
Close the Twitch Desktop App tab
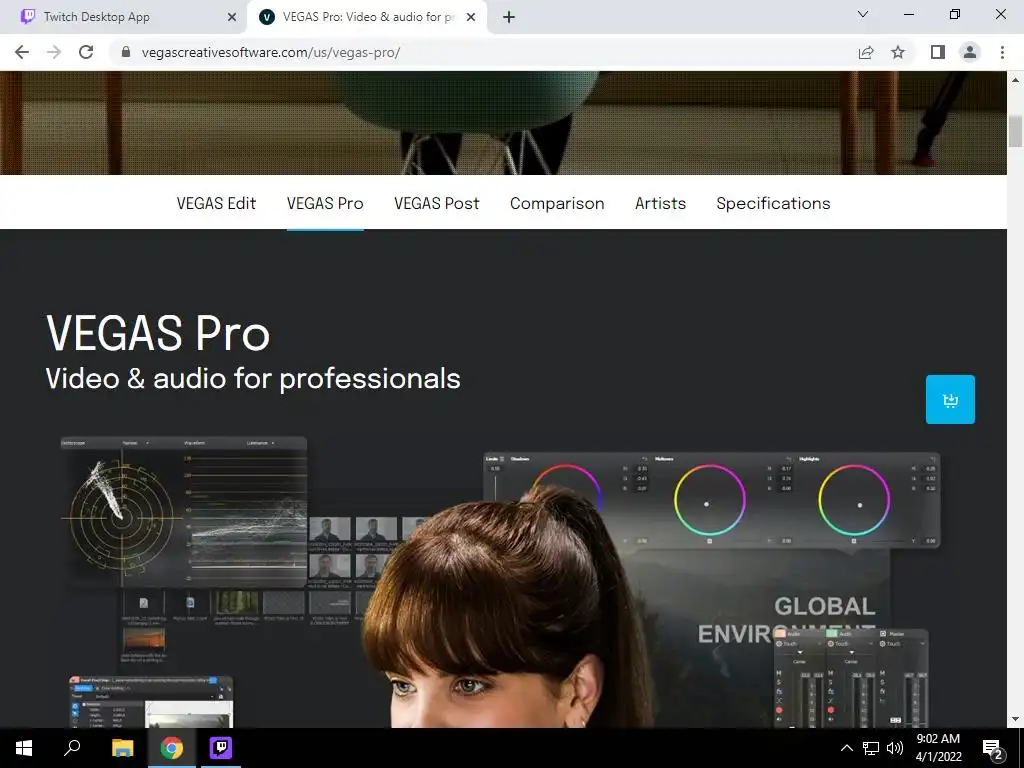coord(232,18)
